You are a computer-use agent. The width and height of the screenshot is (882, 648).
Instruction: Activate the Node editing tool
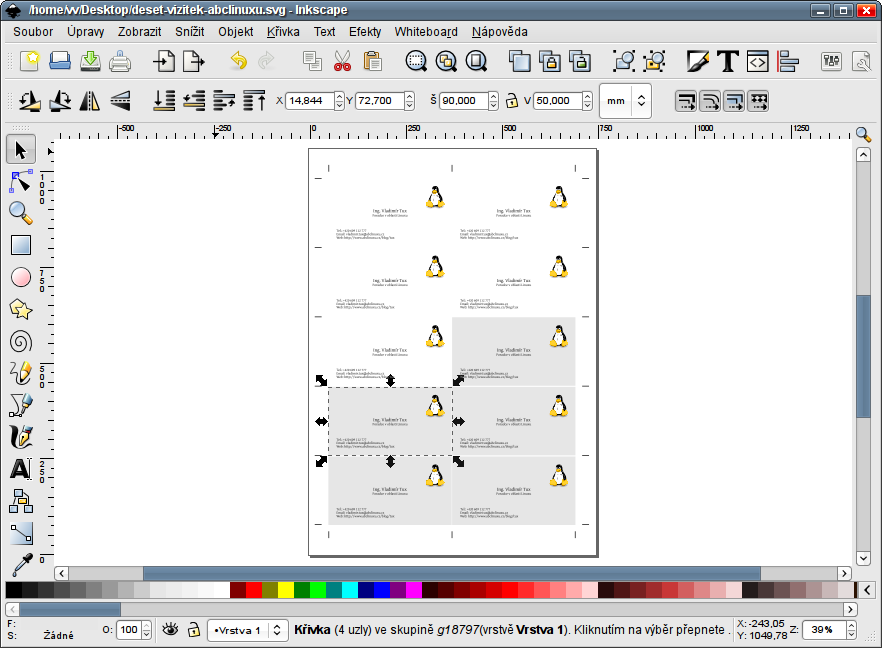[x=21, y=182]
